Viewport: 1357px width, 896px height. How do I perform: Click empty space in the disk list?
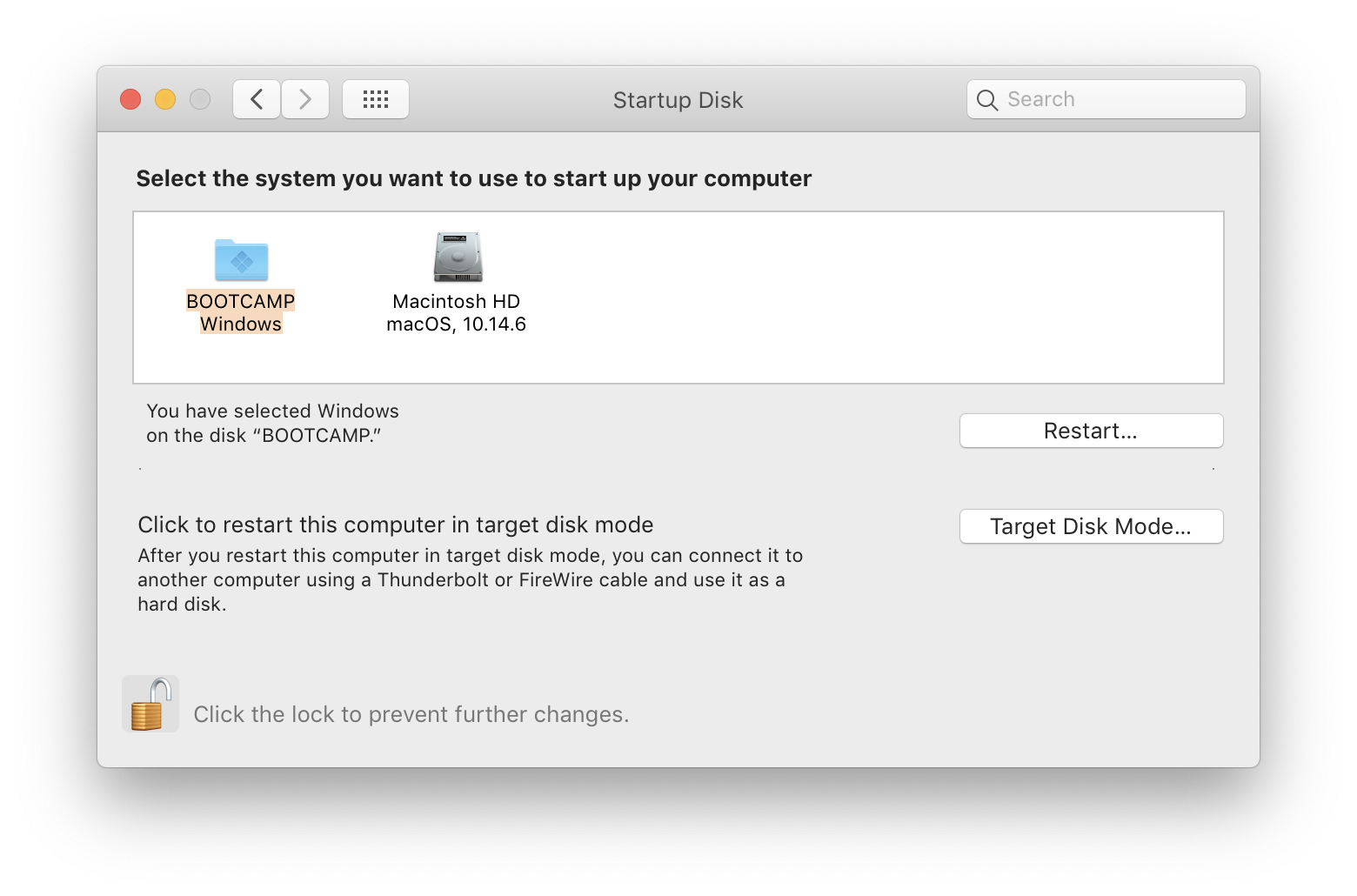click(x=870, y=296)
